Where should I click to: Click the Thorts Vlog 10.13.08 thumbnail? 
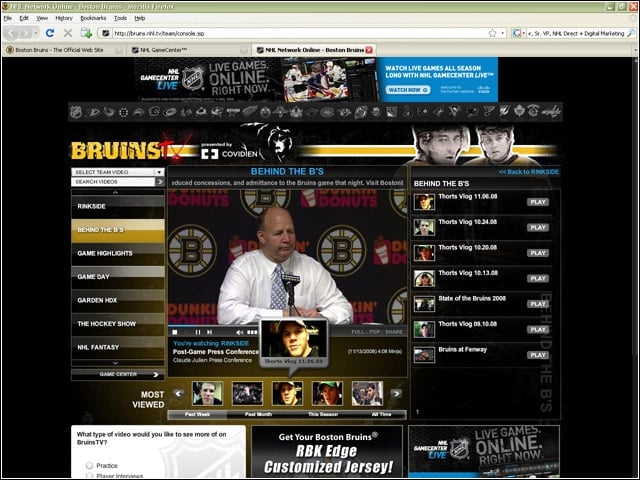click(x=424, y=278)
